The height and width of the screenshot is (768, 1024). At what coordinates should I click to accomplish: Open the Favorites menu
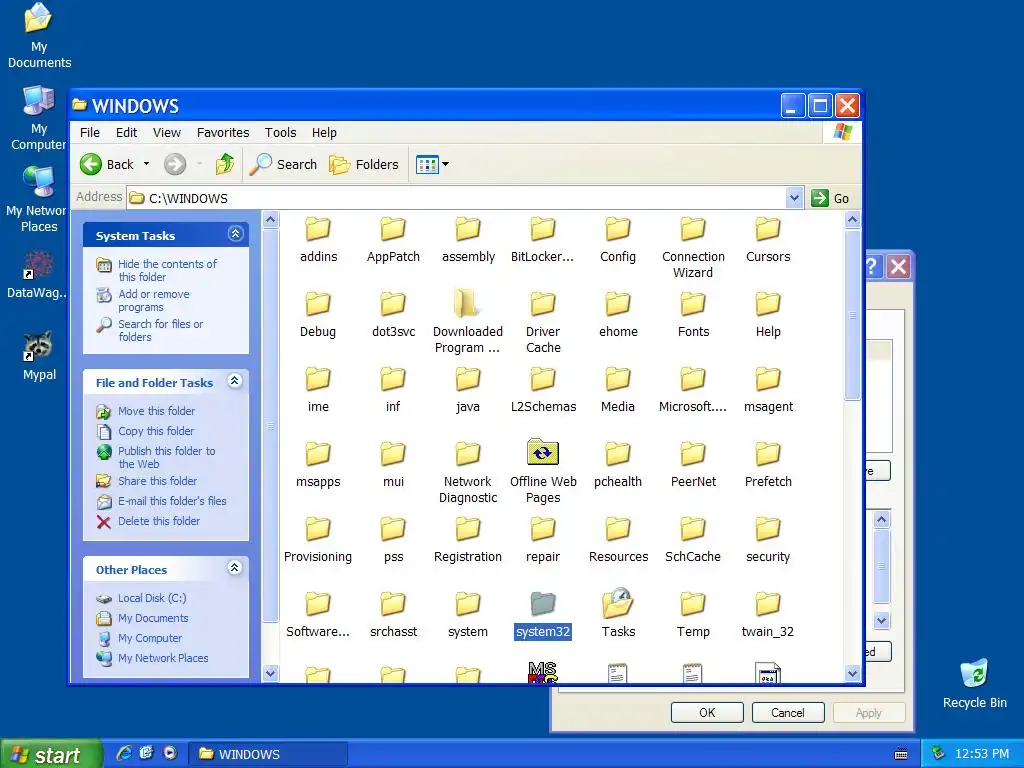223,133
